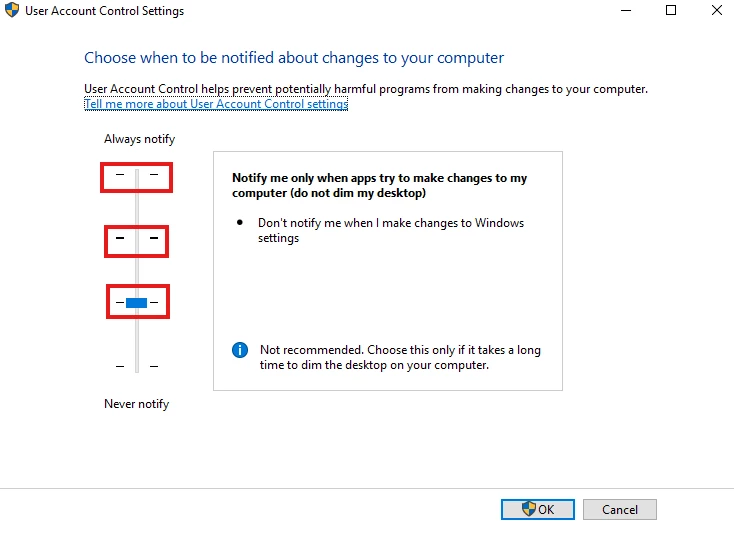Click the bold 'Notify me only when apps' description
The height and width of the screenshot is (543, 734).
click(x=380, y=185)
